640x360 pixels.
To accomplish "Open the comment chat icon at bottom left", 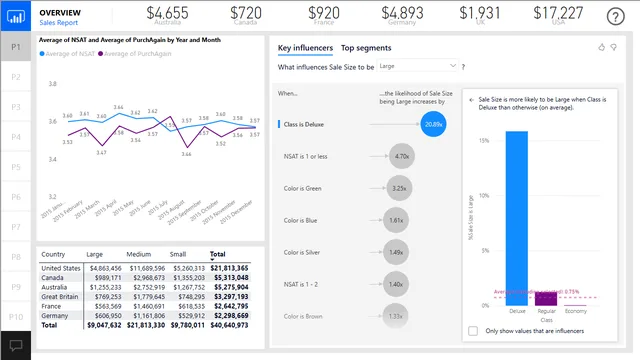I will (x=16, y=346).
